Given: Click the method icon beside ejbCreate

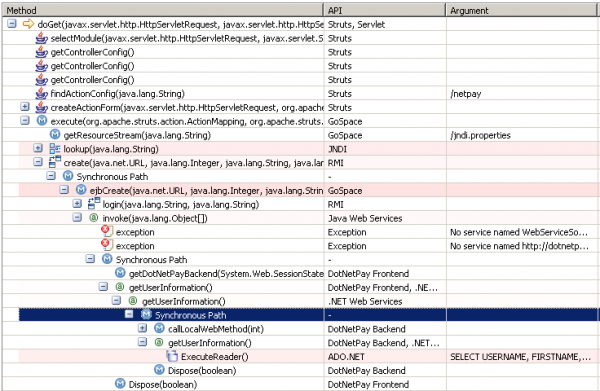Looking at the screenshot, I should (x=81, y=190).
